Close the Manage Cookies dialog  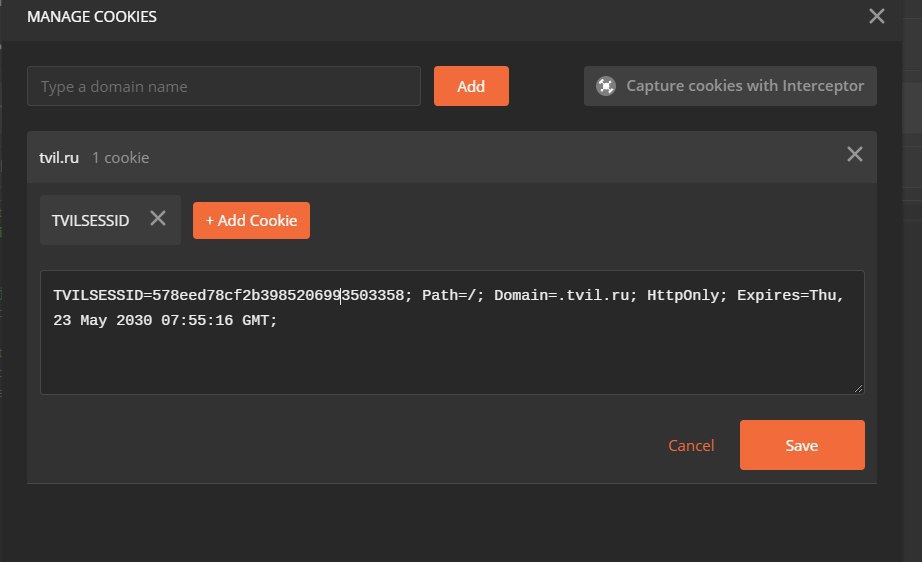click(x=876, y=16)
